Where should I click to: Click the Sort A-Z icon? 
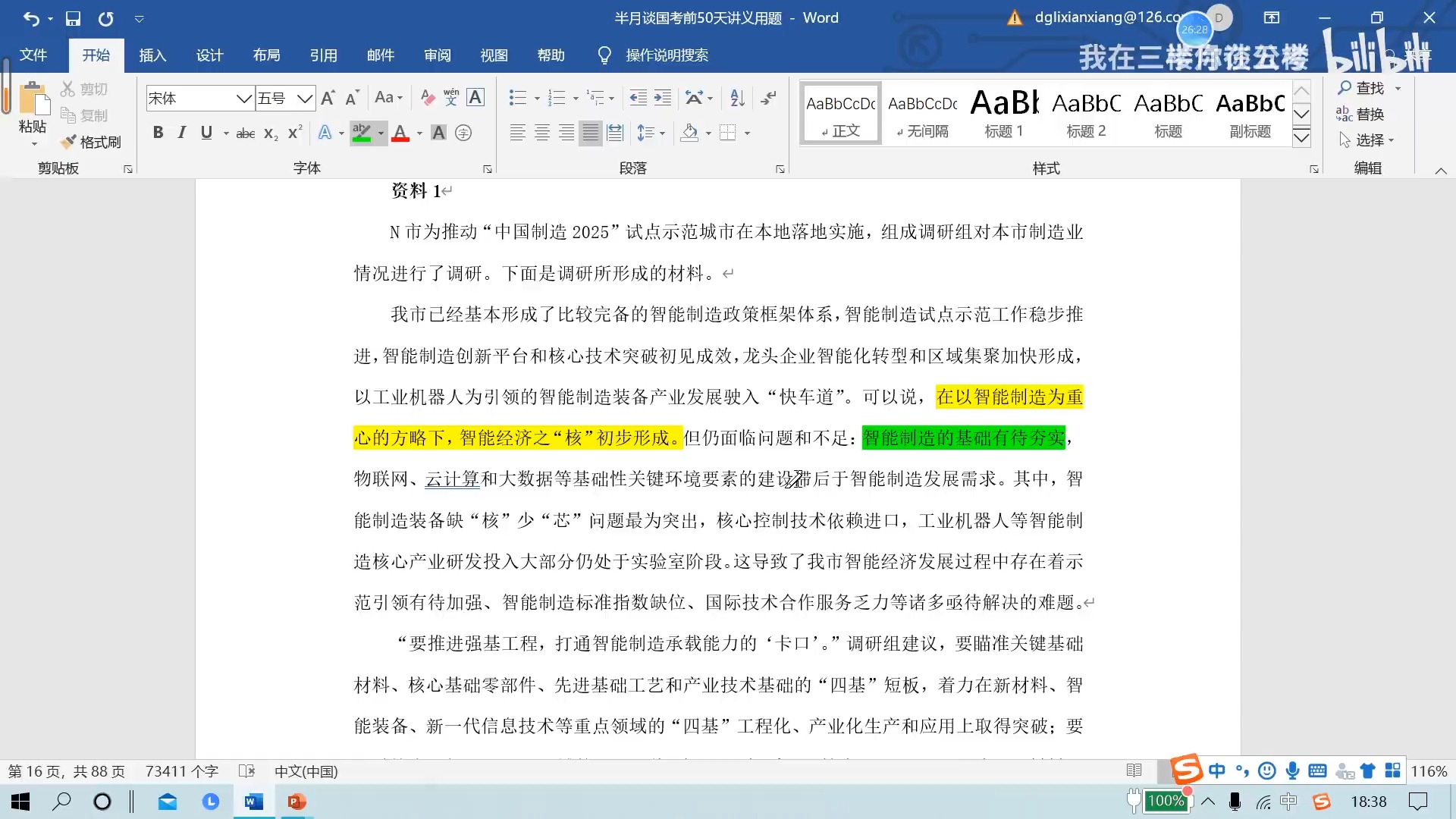737,98
